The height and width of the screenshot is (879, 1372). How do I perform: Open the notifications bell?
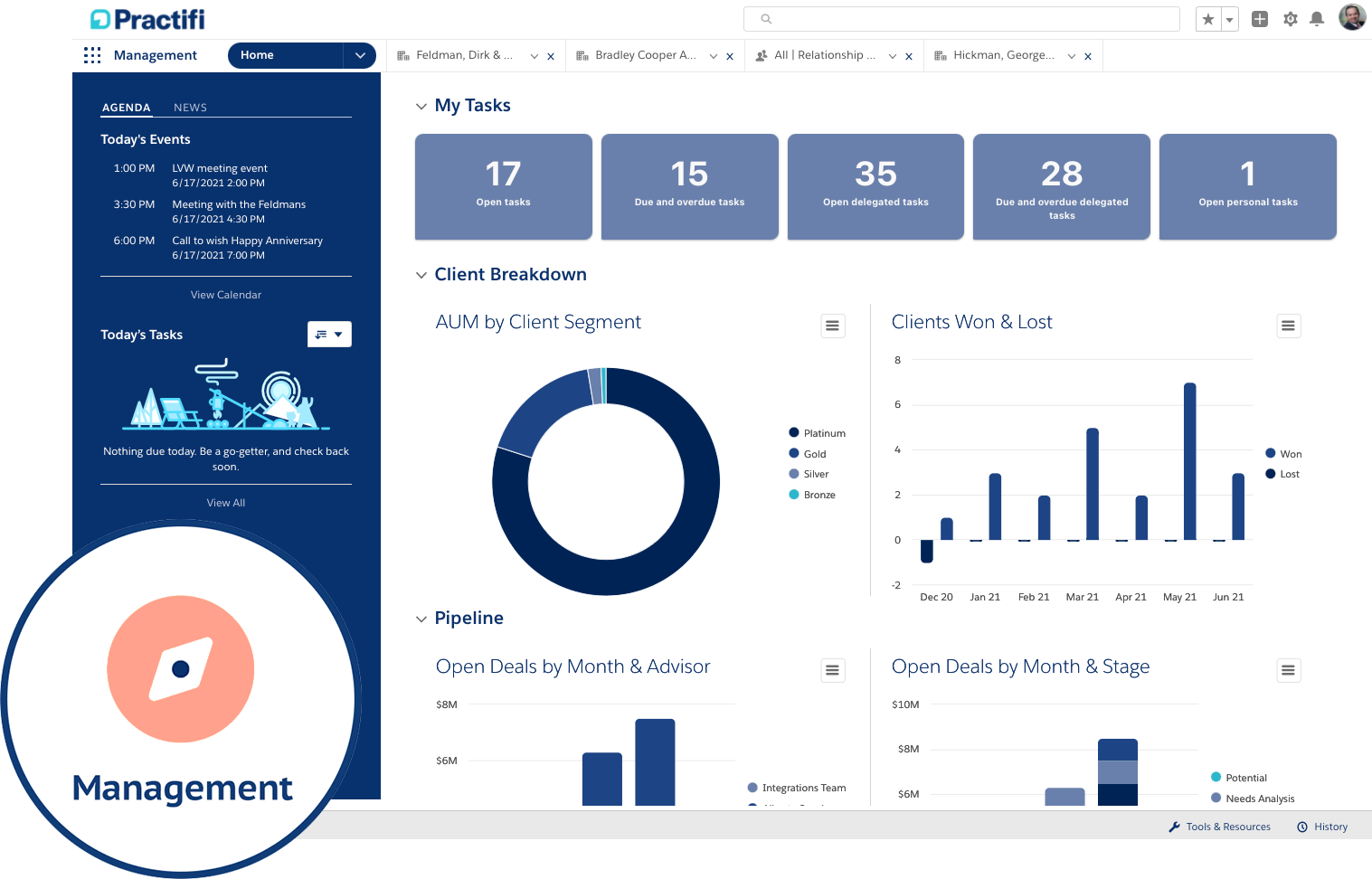[x=1317, y=18]
